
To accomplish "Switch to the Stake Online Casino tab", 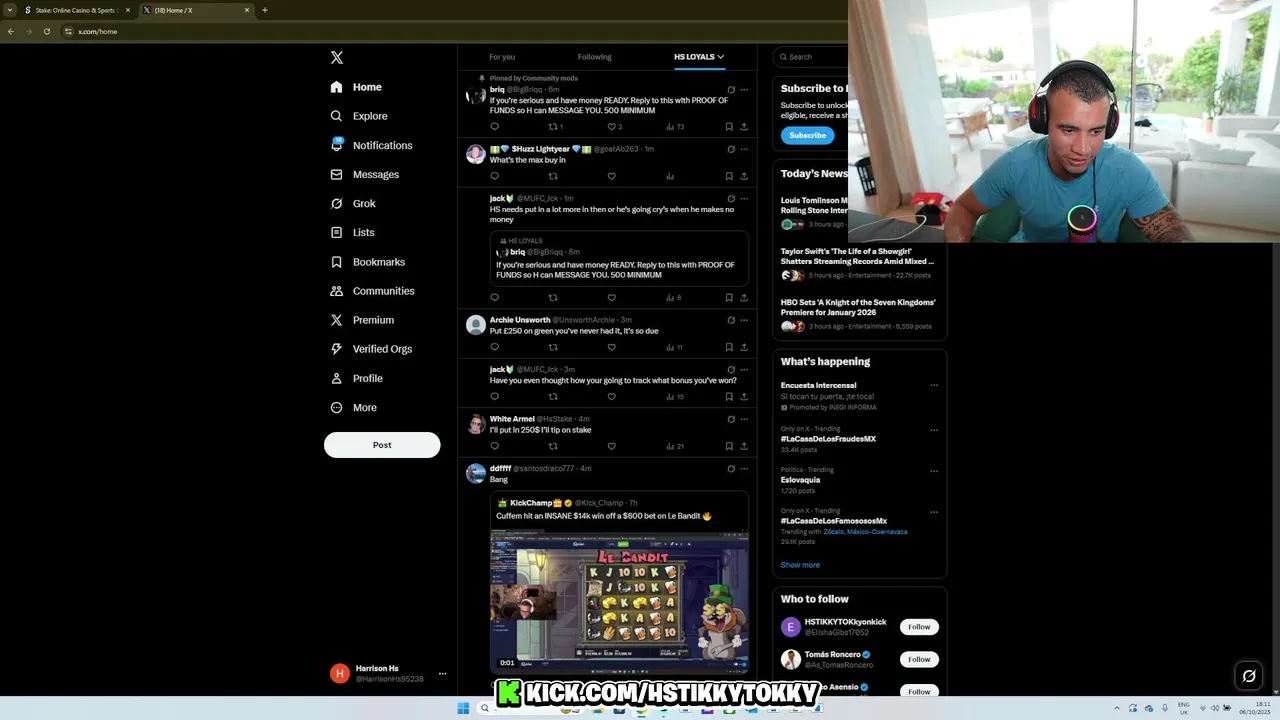I will [76, 10].
